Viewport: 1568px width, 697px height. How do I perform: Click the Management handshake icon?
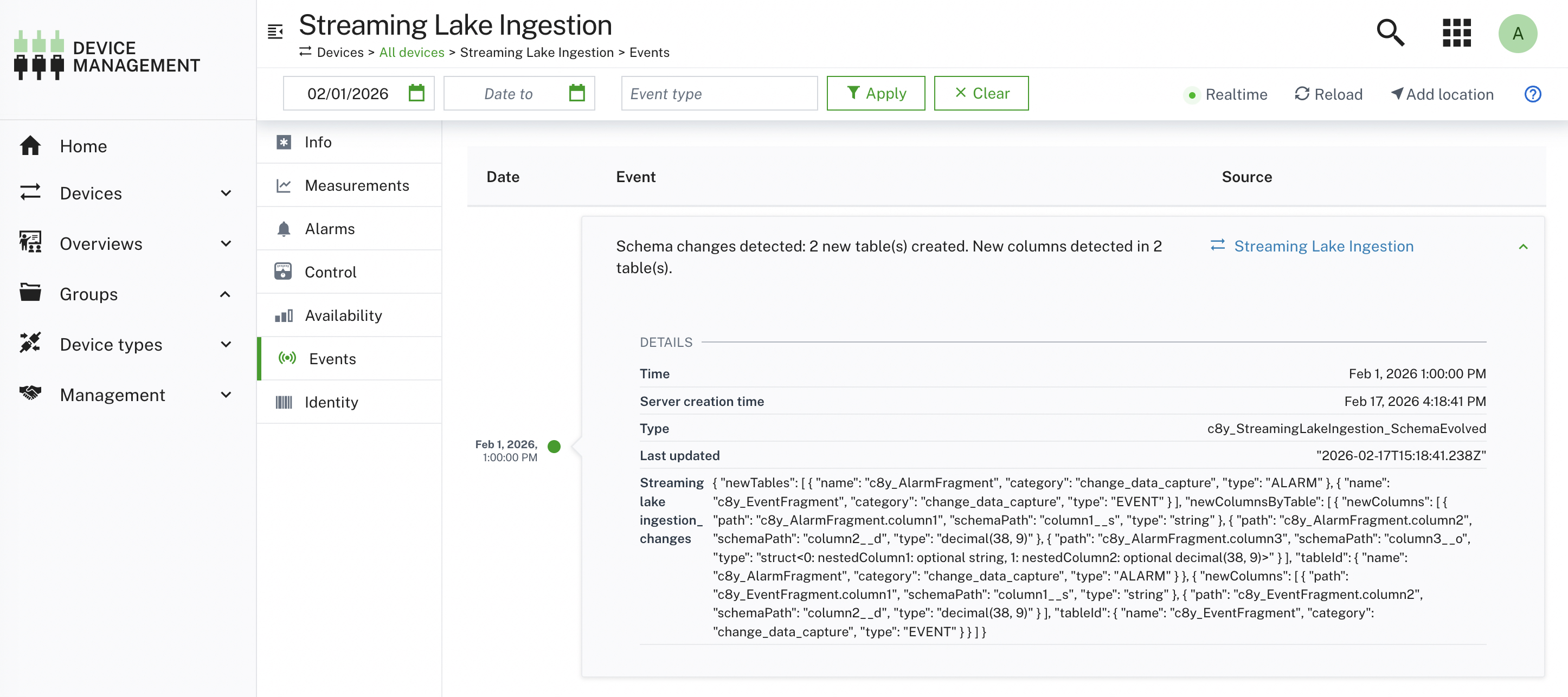pyautogui.click(x=30, y=394)
